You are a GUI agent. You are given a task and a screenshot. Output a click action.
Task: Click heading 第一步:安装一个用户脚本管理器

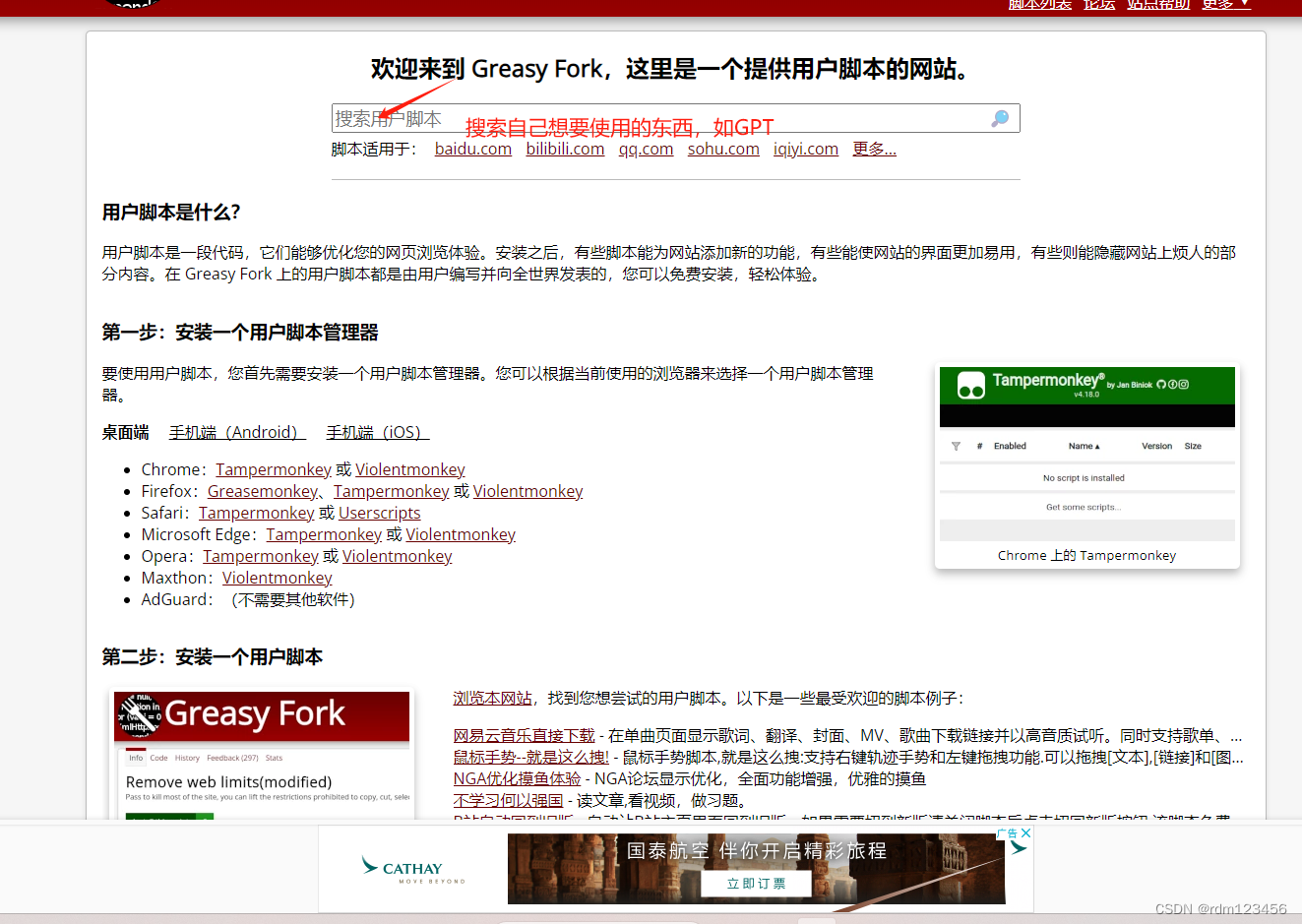[x=240, y=333]
